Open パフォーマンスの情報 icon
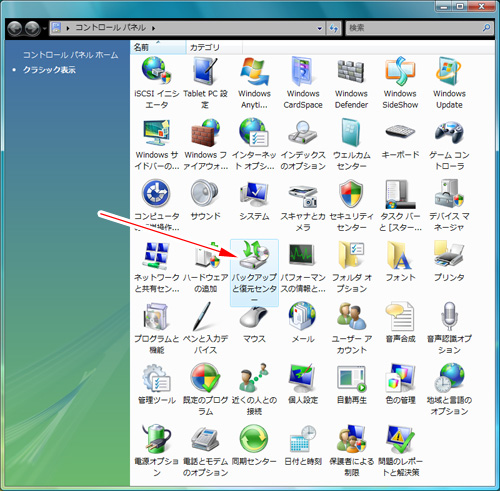 coord(303,255)
